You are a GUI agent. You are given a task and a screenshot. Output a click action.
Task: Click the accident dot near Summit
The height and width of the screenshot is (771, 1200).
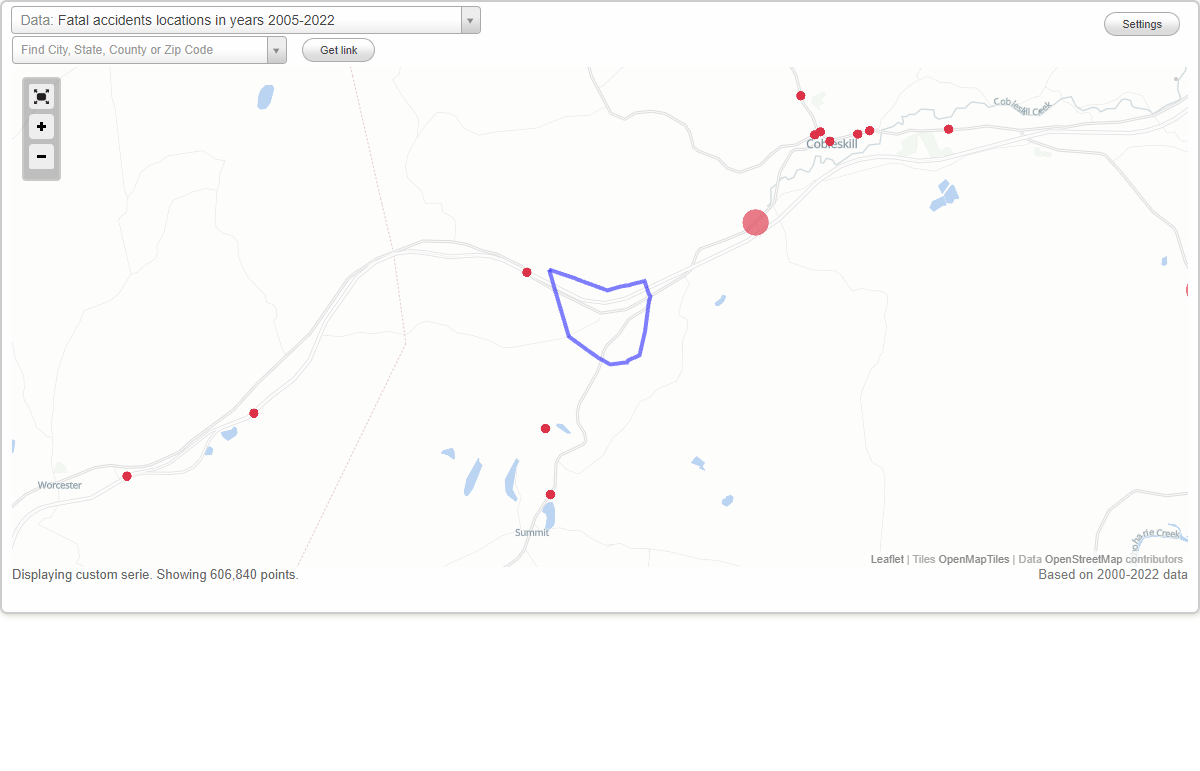pos(550,494)
